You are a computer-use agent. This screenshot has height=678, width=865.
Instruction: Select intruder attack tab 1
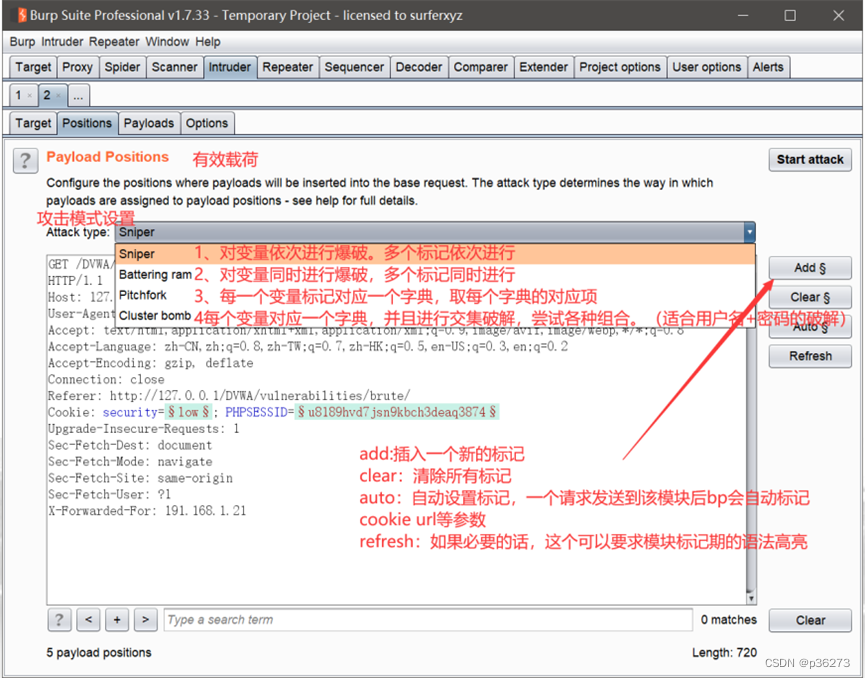19,95
